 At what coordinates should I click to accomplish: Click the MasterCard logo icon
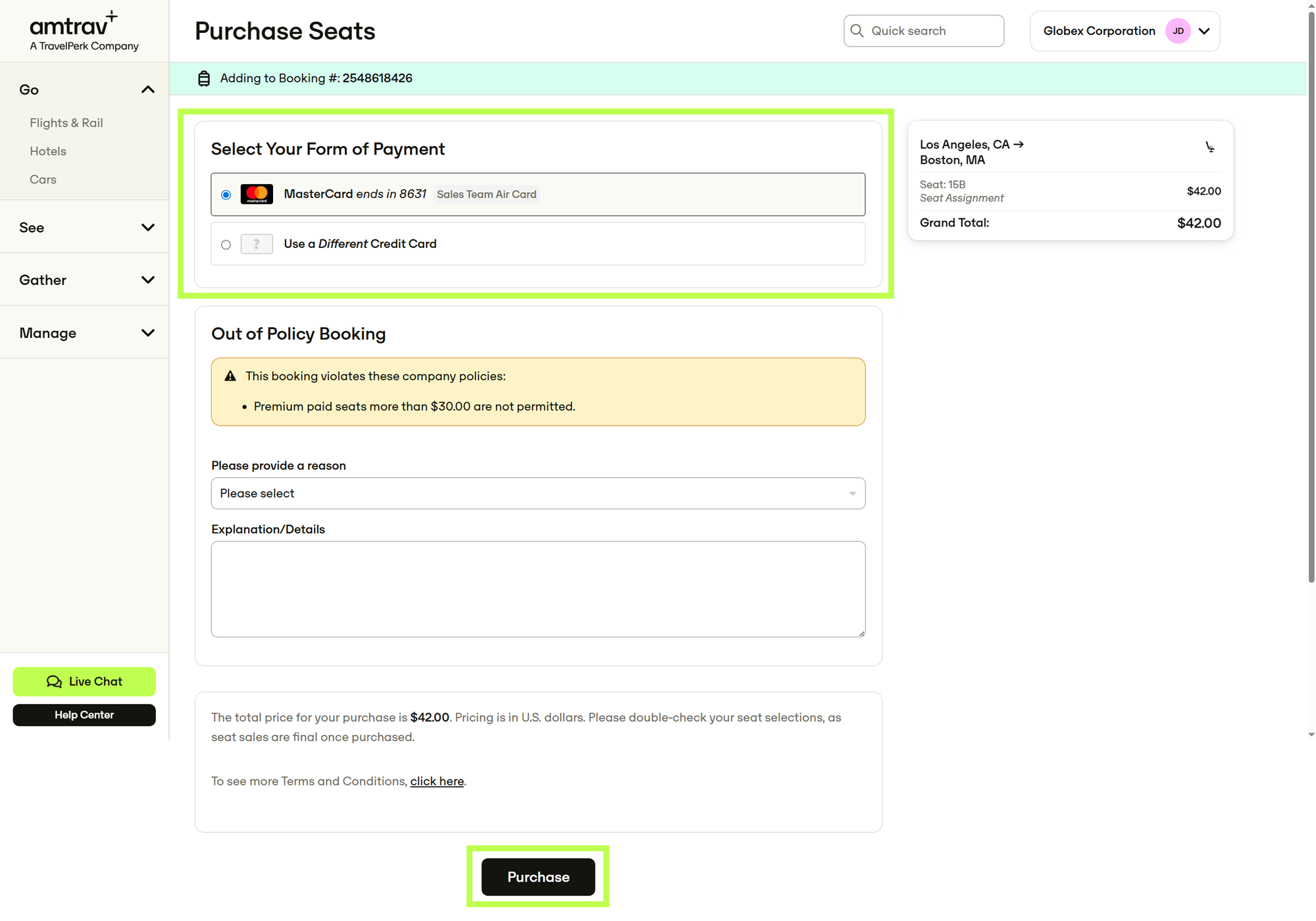click(257, 194)
